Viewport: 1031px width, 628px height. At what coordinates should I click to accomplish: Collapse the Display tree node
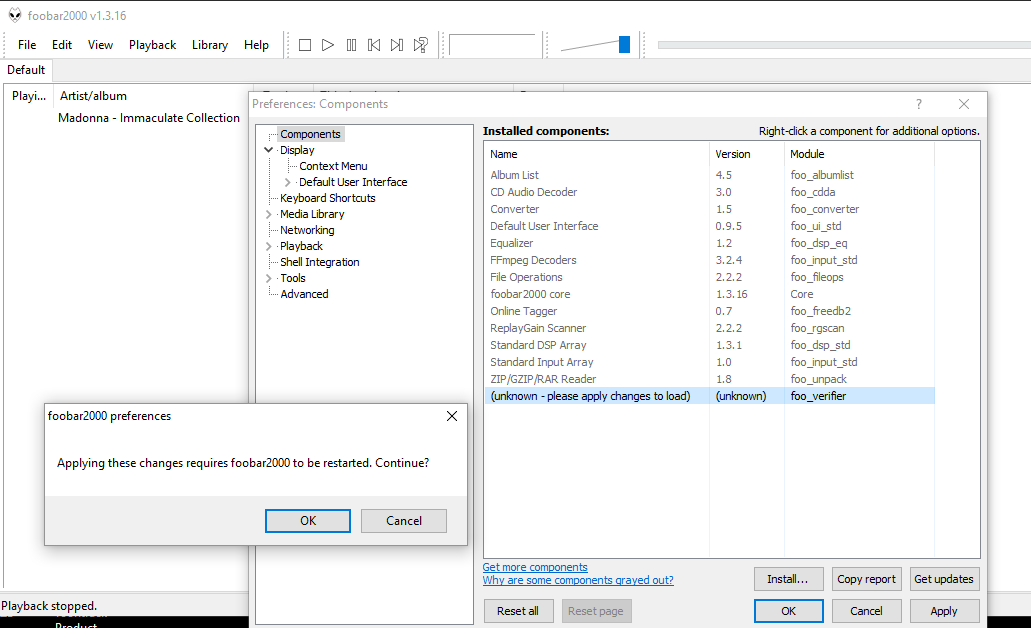click(x=268, y=150)
